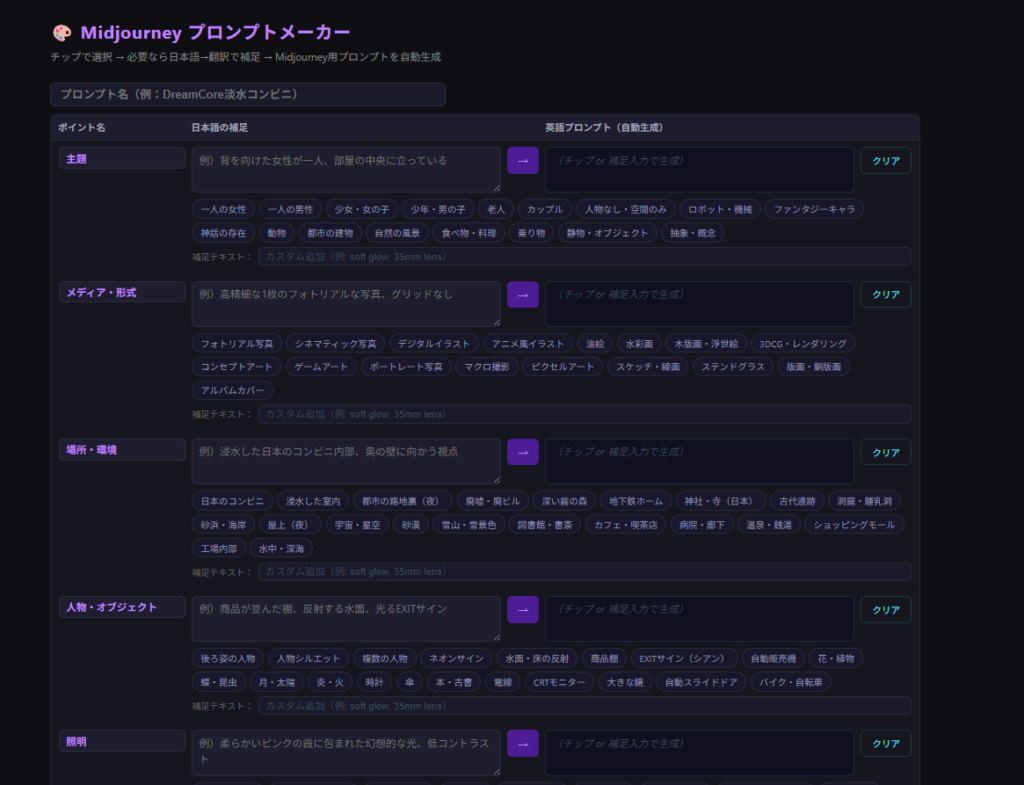Choose the 深い霧の森 location chip

pyautogui.click(x=564, y=501)
